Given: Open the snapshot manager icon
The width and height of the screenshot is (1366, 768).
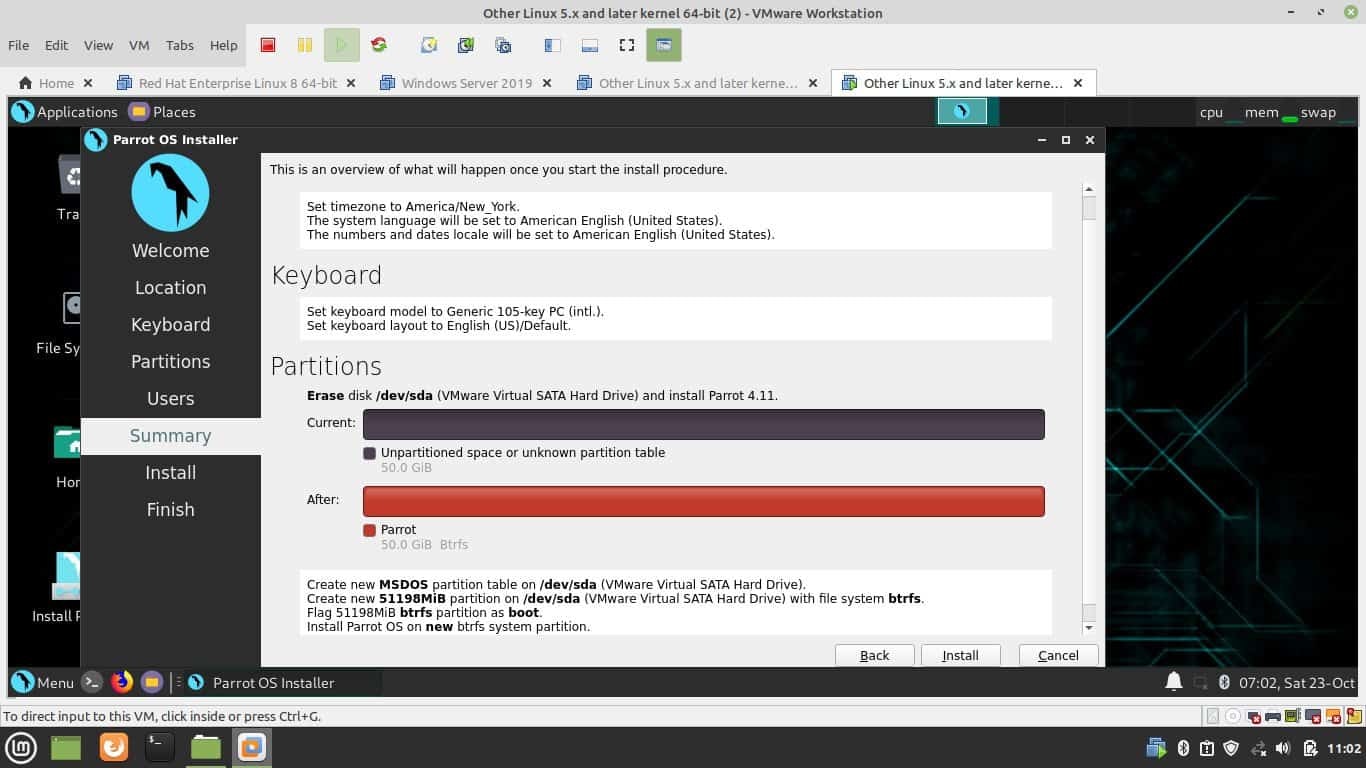Looking at the screenshot, I should coord(503,45).
